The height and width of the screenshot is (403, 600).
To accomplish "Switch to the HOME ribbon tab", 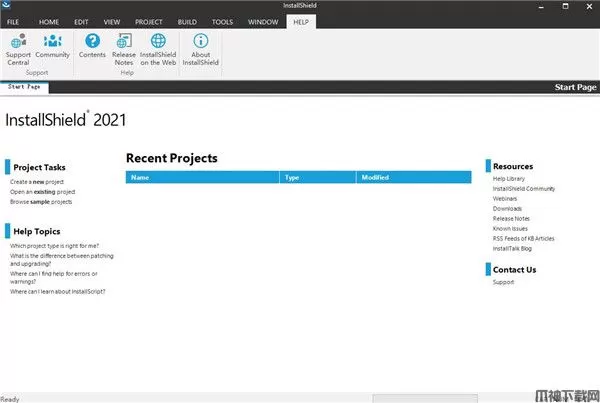I will coord(49,22).
